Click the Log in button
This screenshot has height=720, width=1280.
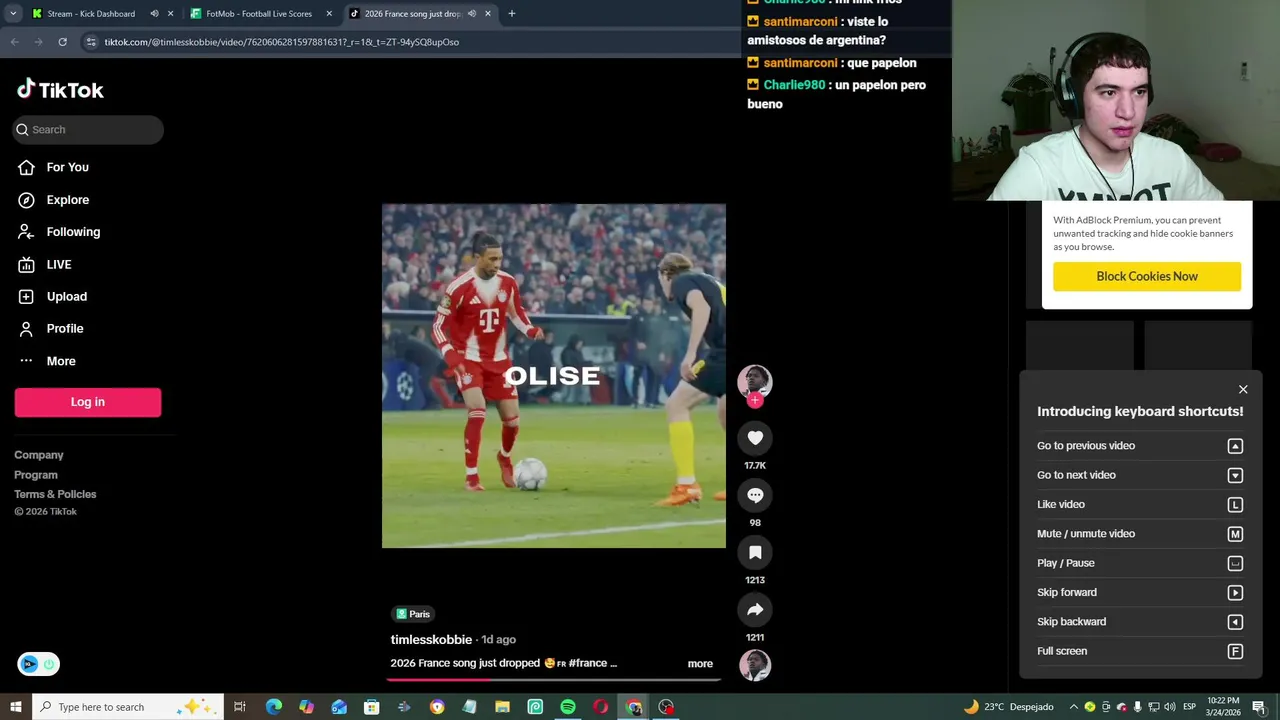(x=88, y=402)
